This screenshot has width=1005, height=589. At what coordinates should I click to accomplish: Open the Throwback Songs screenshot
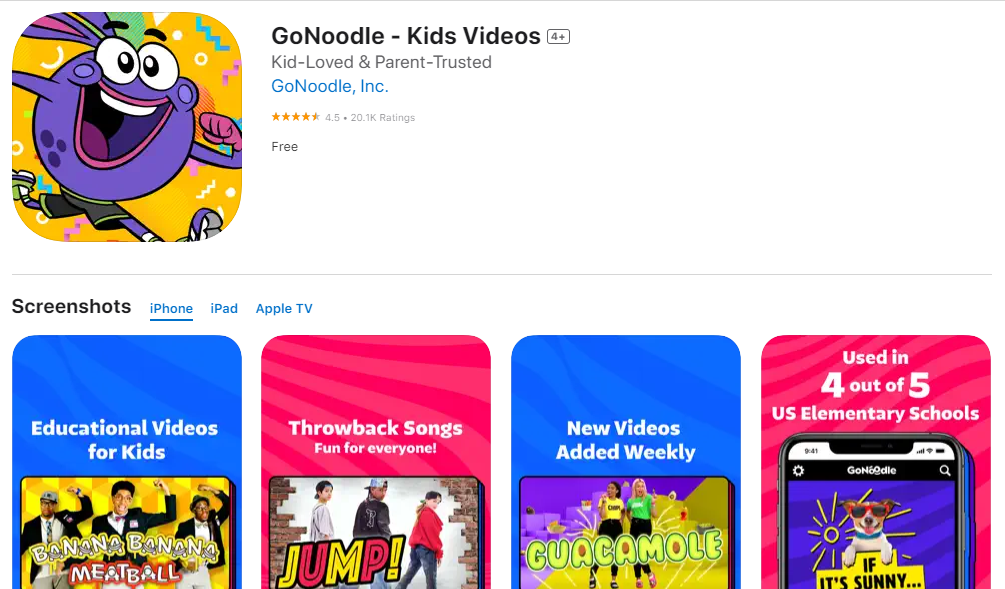[376, 462]
